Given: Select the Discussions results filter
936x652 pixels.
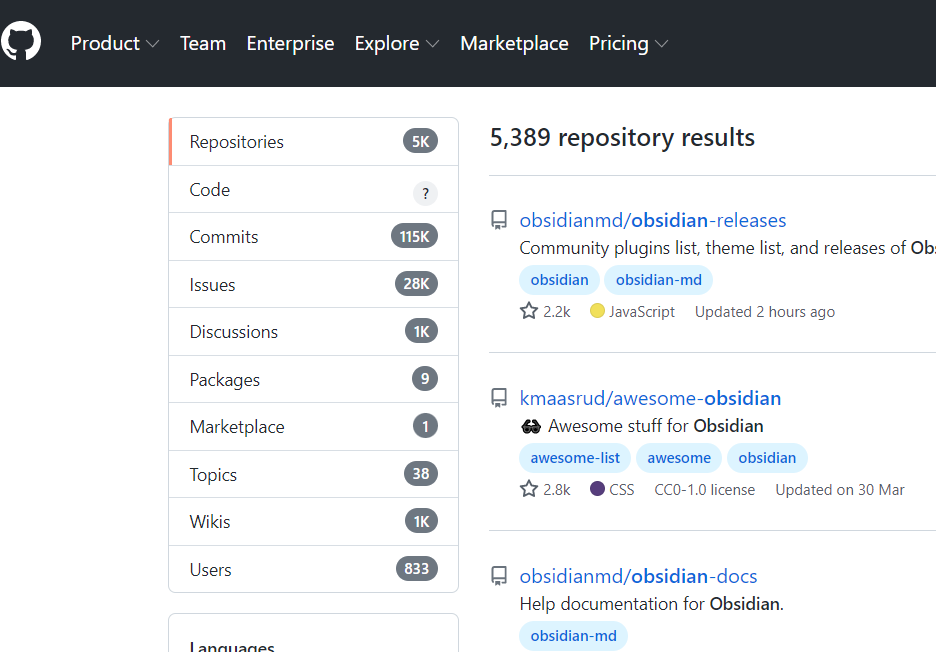Looking at the screenshot, I should [x=313, y=331].
